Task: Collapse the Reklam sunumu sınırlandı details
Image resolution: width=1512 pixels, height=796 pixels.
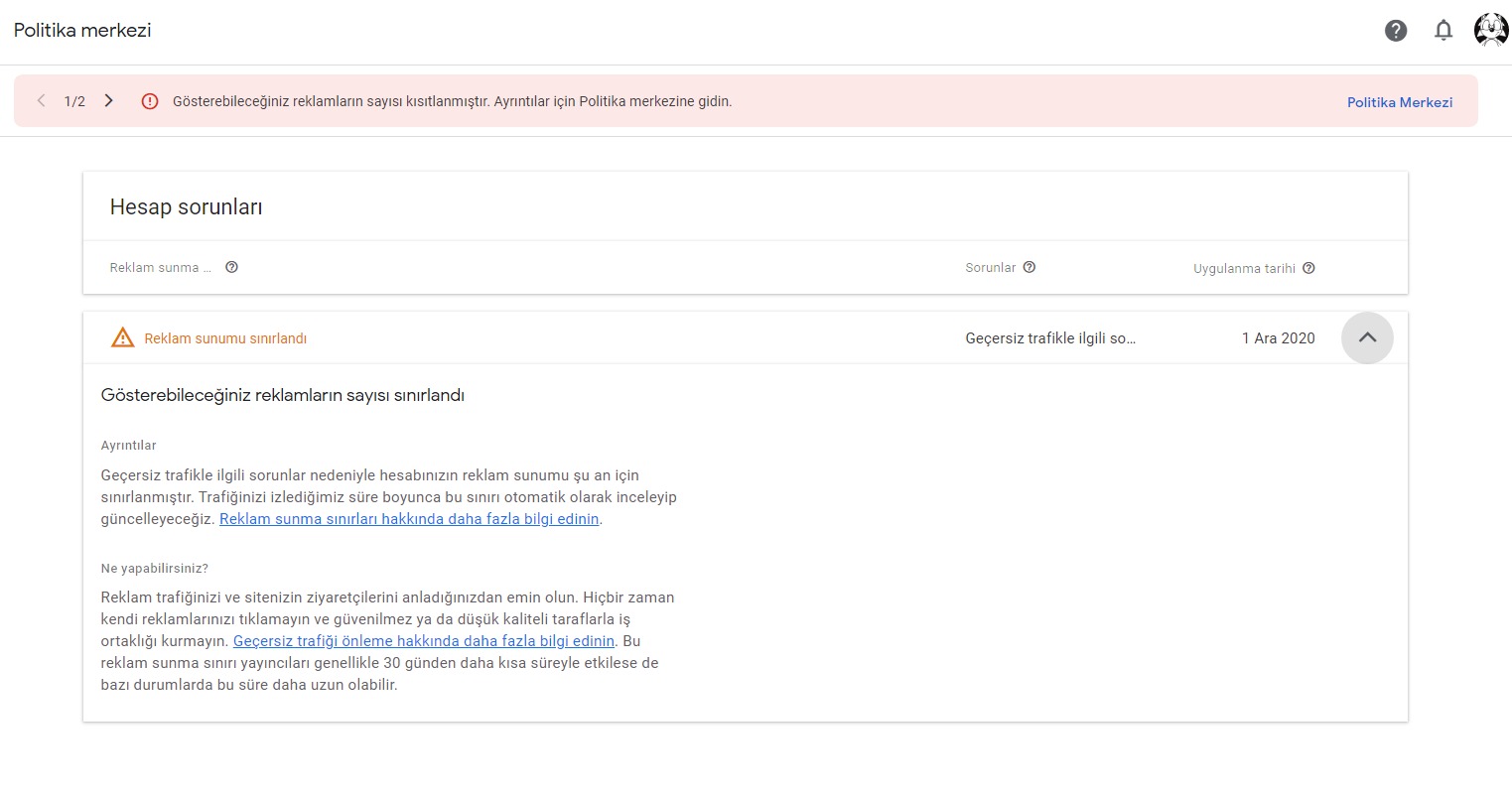Action: tap(1367, 337)
